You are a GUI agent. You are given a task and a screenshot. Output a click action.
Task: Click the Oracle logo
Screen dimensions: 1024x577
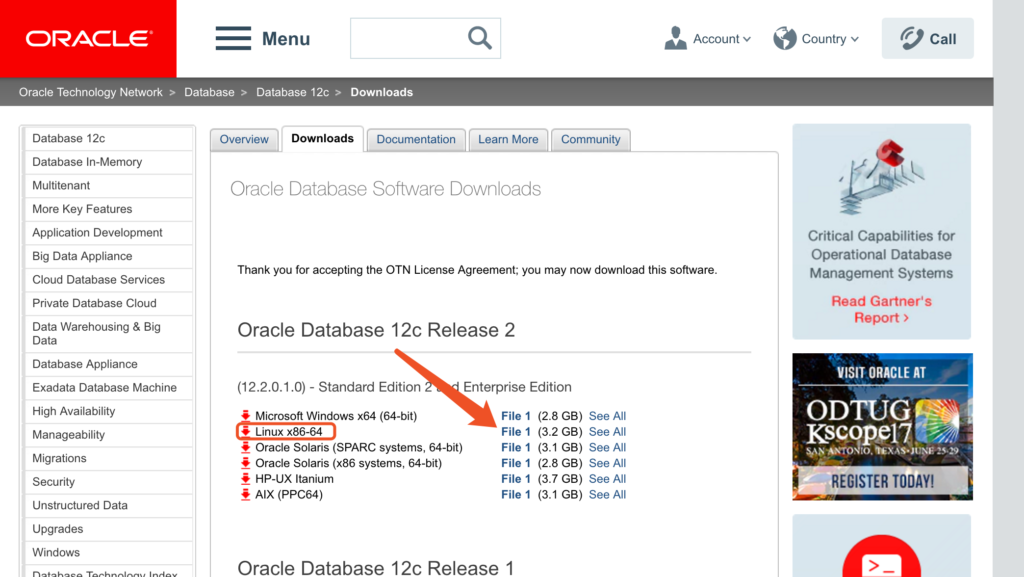(88, 38)
